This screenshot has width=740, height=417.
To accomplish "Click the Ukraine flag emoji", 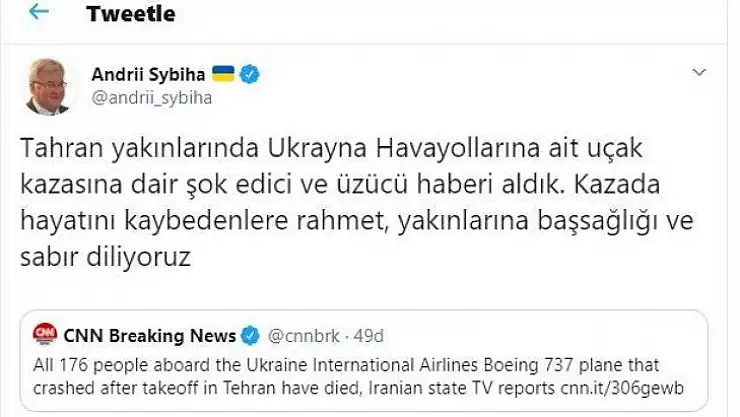I will pyautogui.click(x=225, y=74).
